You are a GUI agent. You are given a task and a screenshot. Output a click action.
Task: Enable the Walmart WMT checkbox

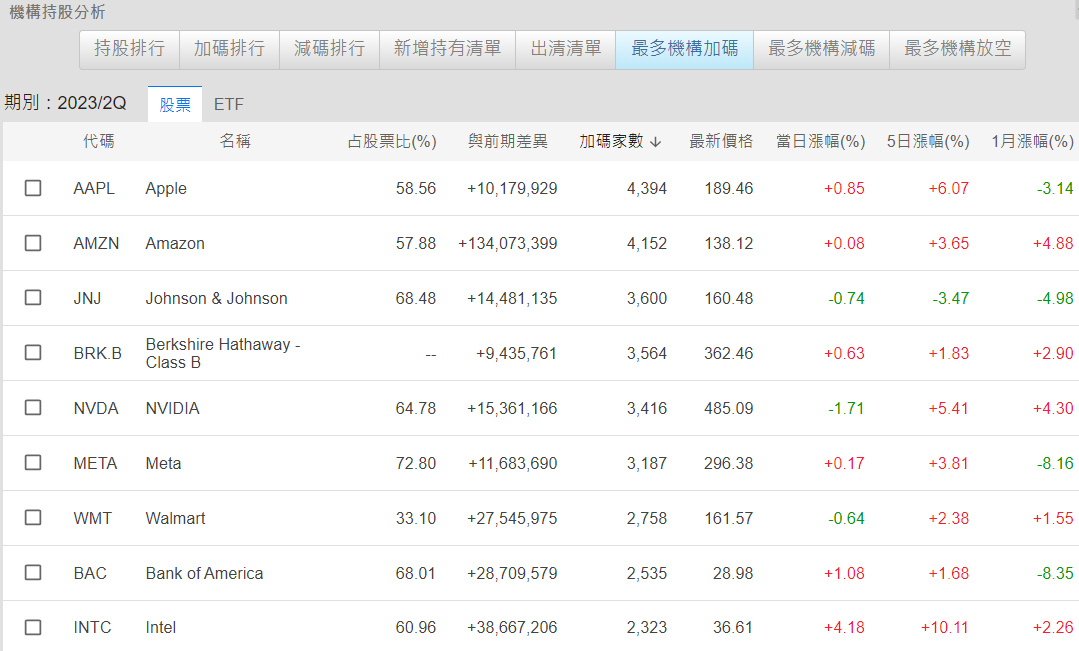pyautogui.click(x=33, y=518)
